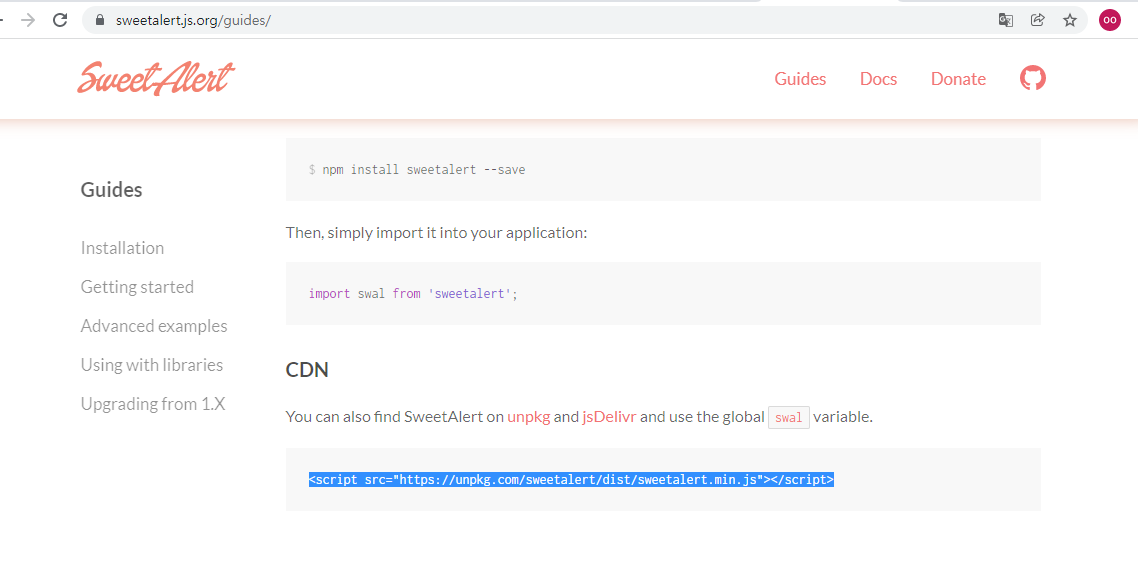Click the inline swal code badge
Screen dimensions: 1138x585
coord(789,418)
